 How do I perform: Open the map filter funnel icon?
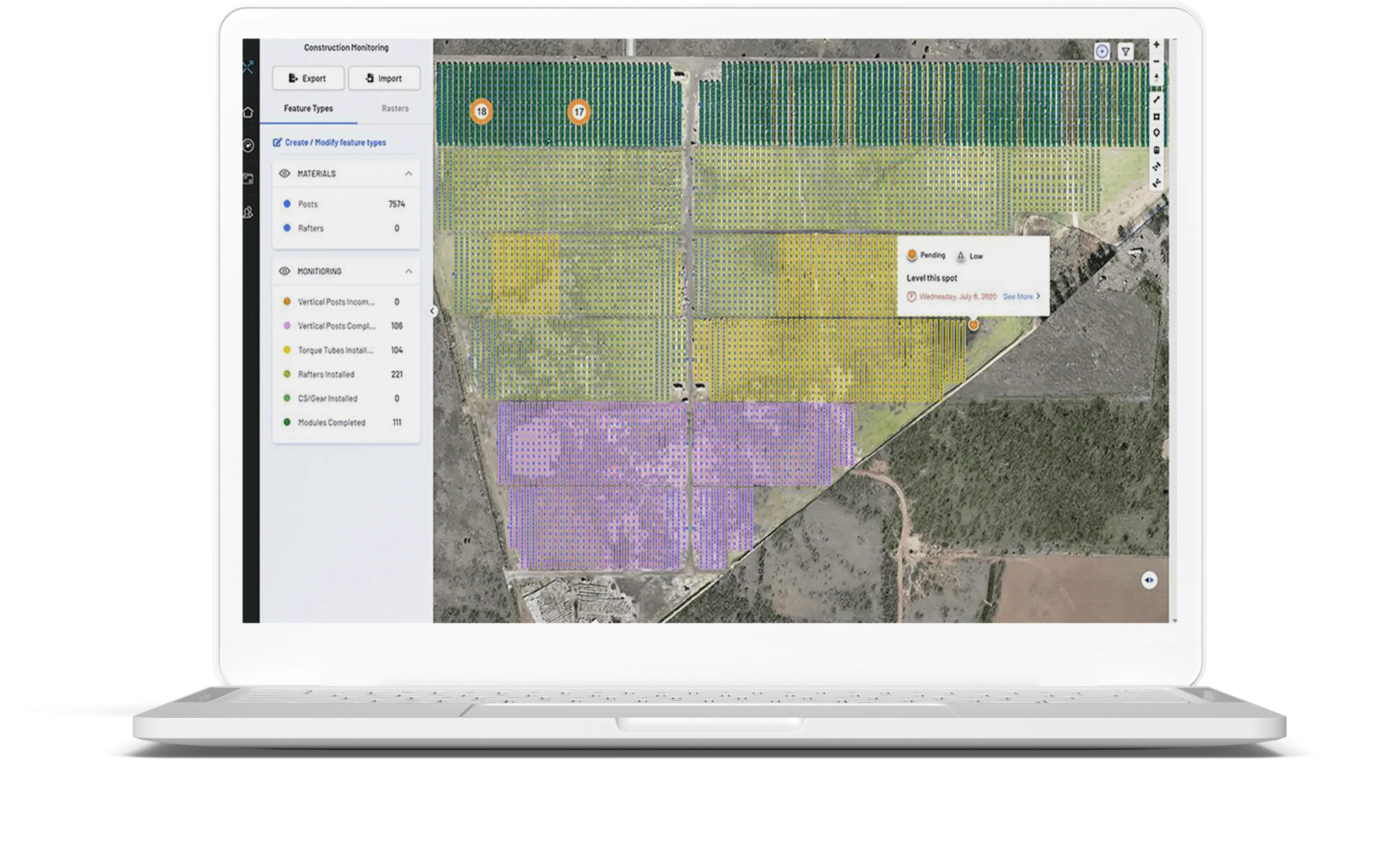coord(1125,52)
